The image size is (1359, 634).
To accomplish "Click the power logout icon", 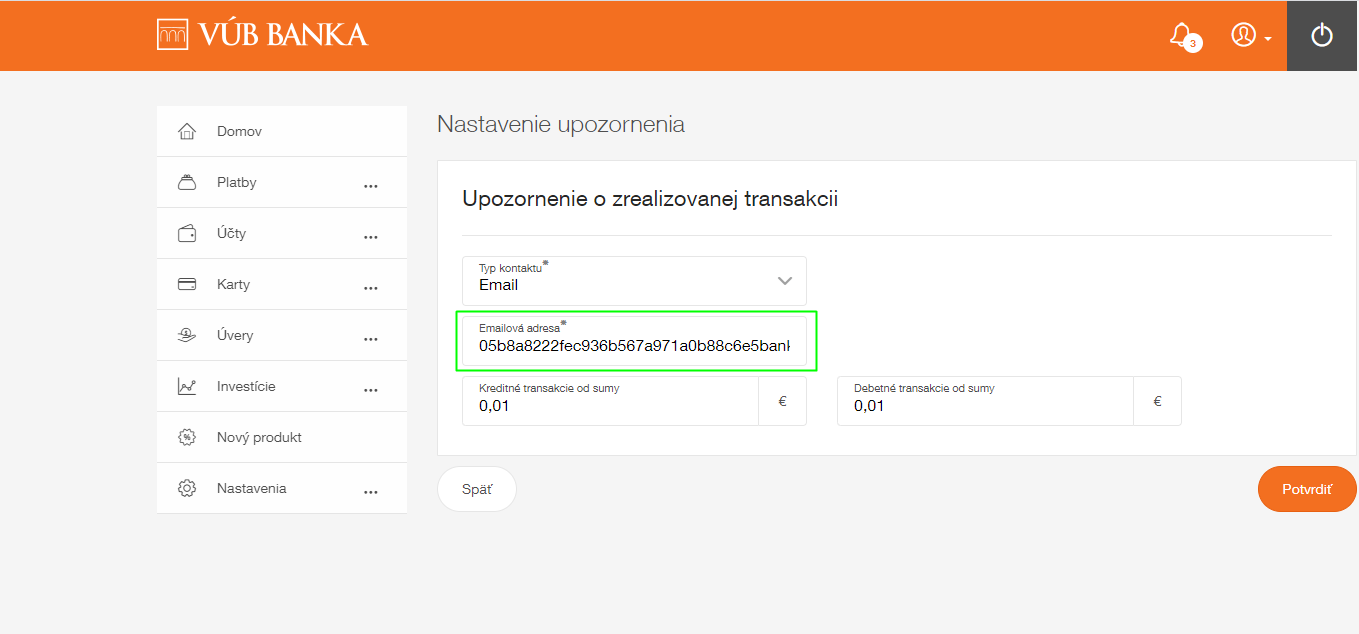I will [x=1322, y=36].
